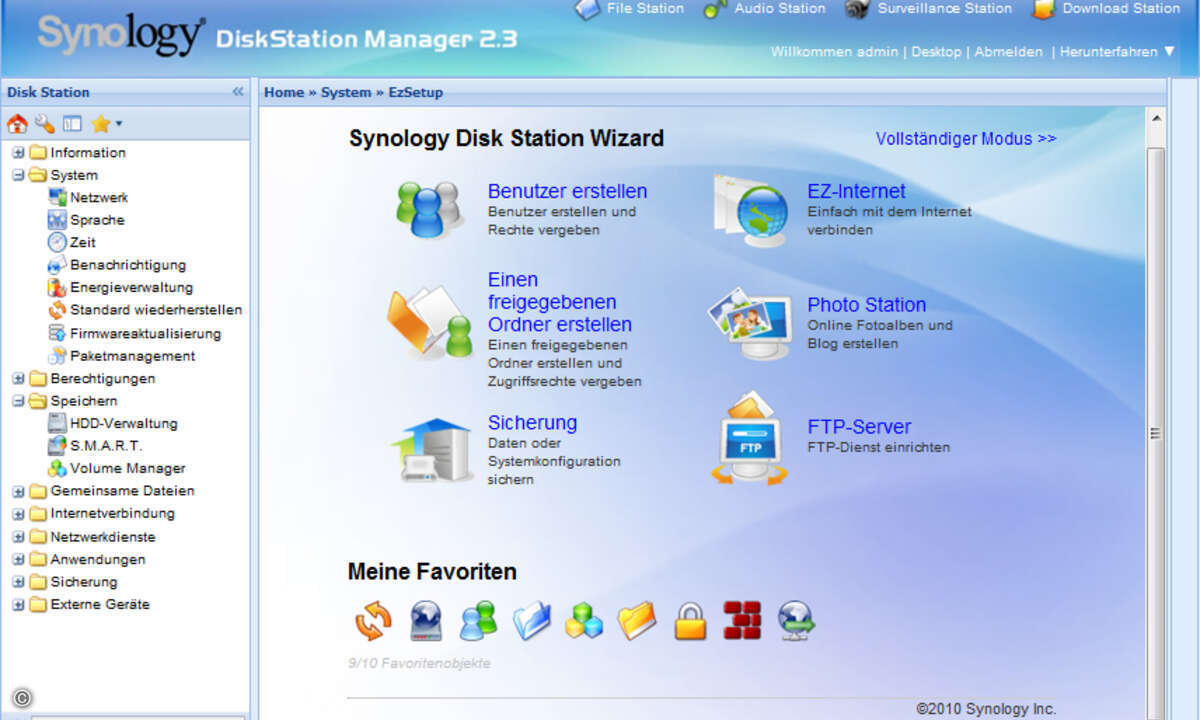Click Einen freigegebenen Ordner erstellen link
Viewport: 1200px width, 720px height.
560,302
